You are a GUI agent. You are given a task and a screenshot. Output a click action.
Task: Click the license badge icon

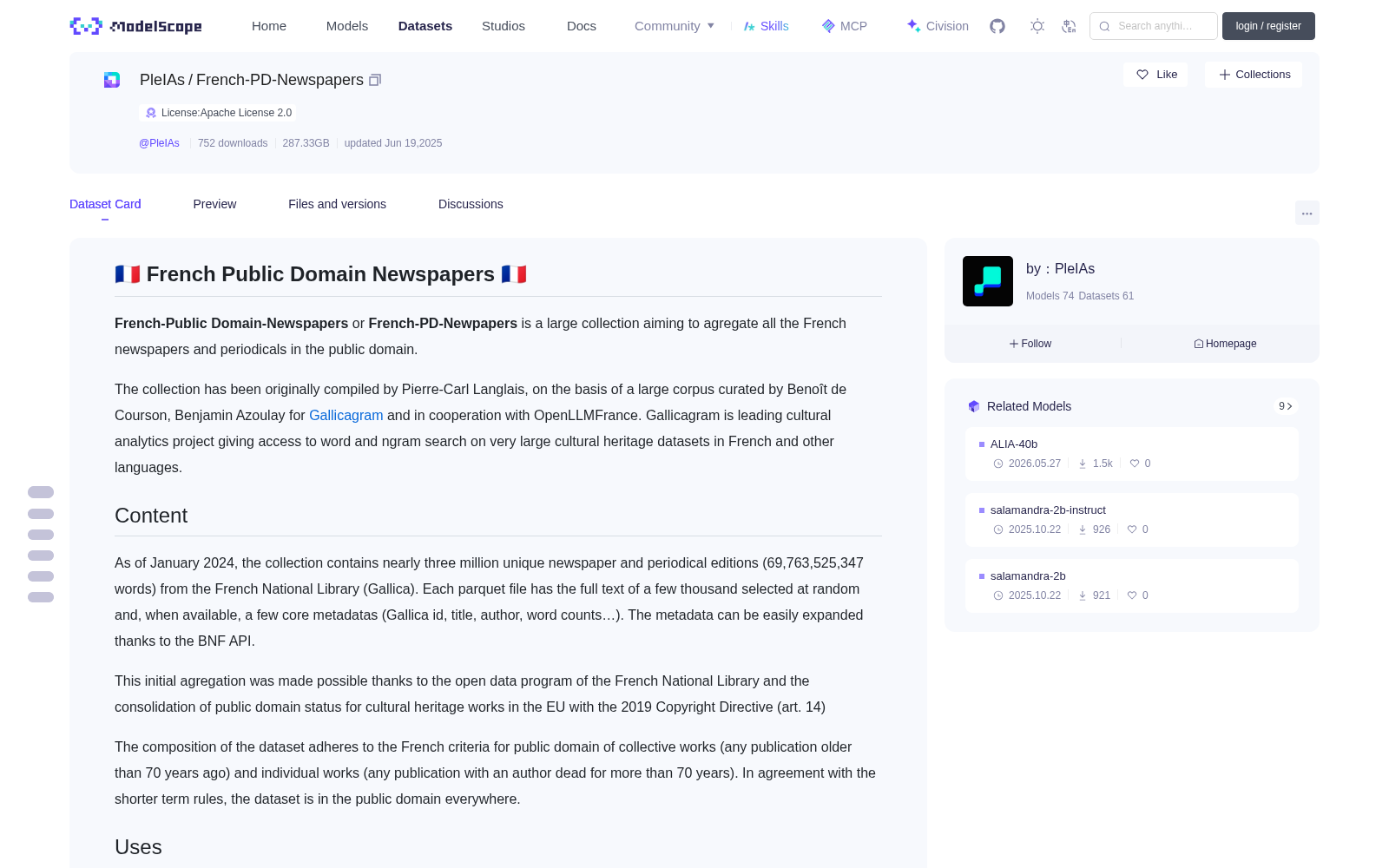tap(151, 113)
